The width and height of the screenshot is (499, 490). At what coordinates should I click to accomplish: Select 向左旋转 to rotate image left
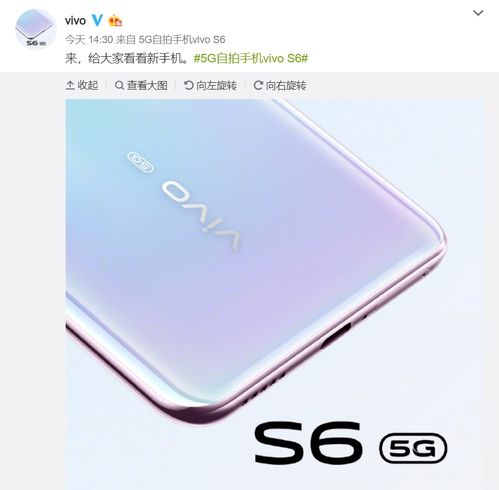(x=210, y=85)
